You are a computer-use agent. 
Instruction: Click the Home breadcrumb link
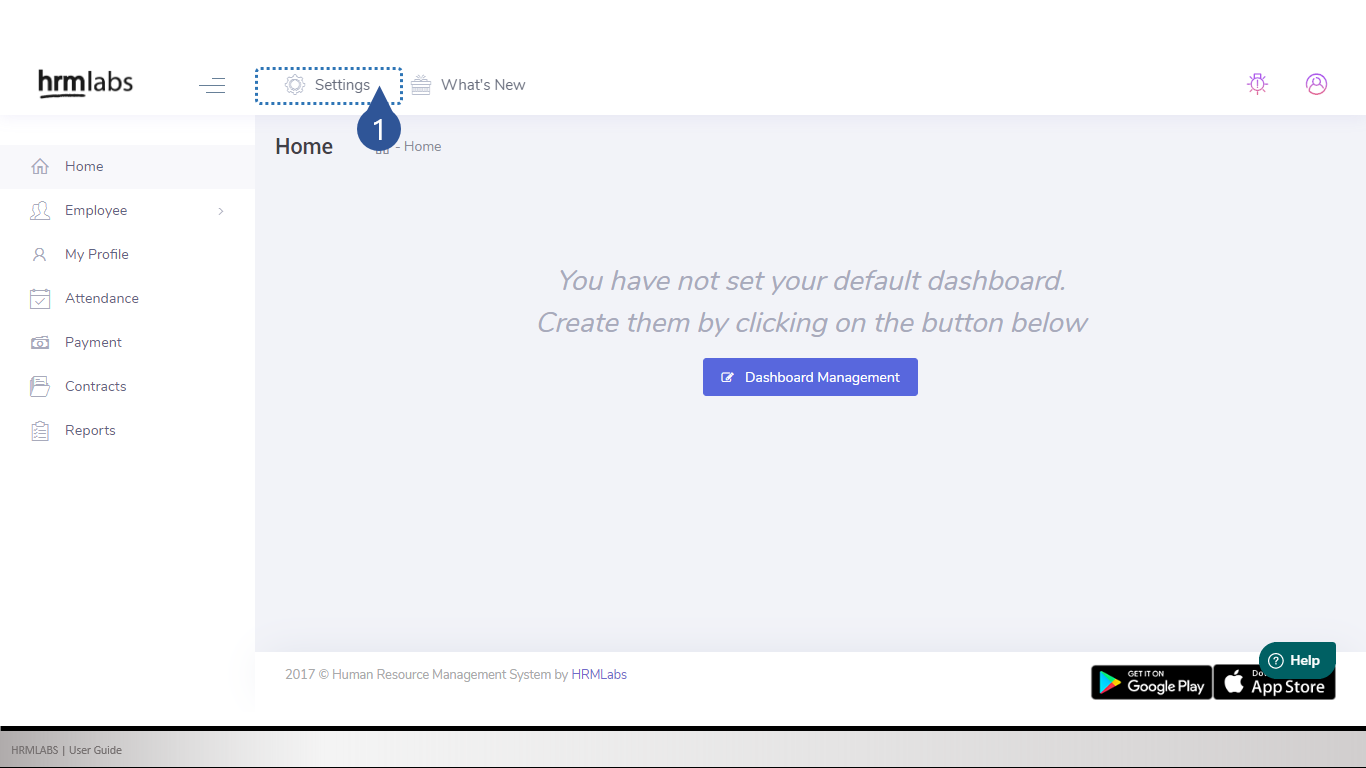pos(422,147)
